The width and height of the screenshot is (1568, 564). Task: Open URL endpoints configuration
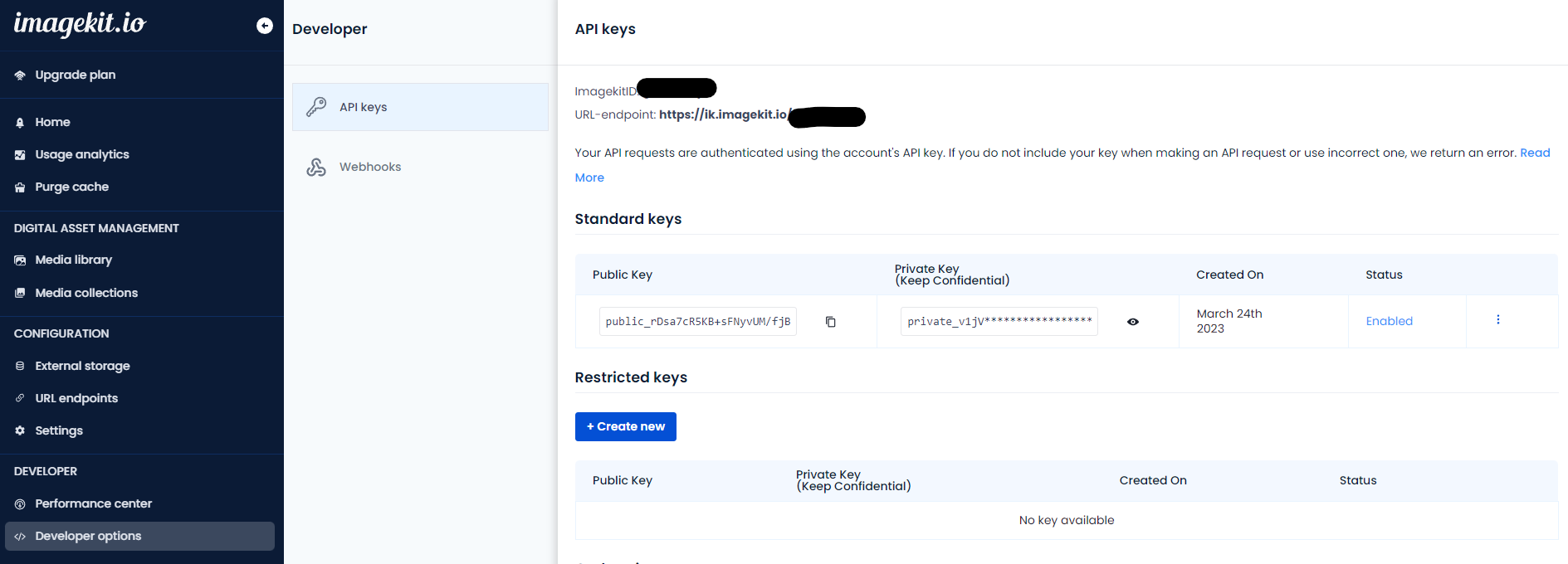(x=76, y=398)
